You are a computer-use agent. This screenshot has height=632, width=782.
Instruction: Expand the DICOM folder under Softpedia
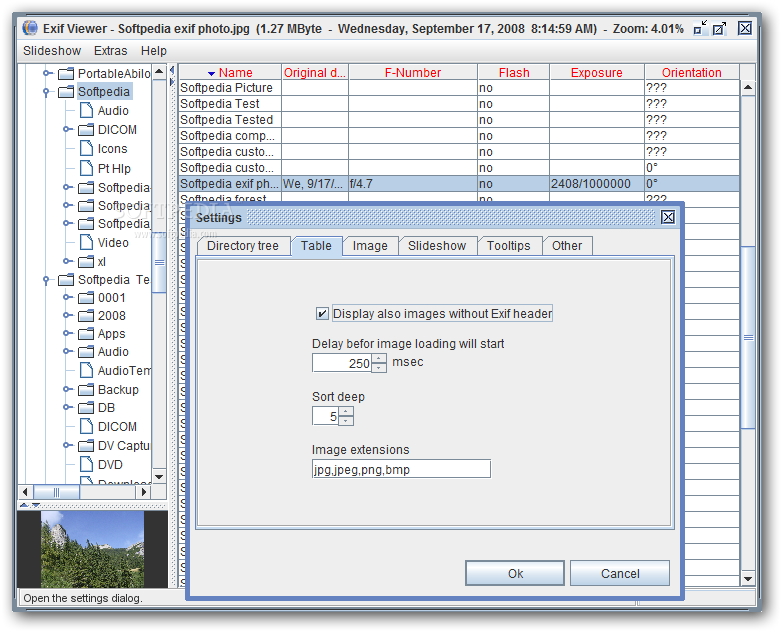67,129
